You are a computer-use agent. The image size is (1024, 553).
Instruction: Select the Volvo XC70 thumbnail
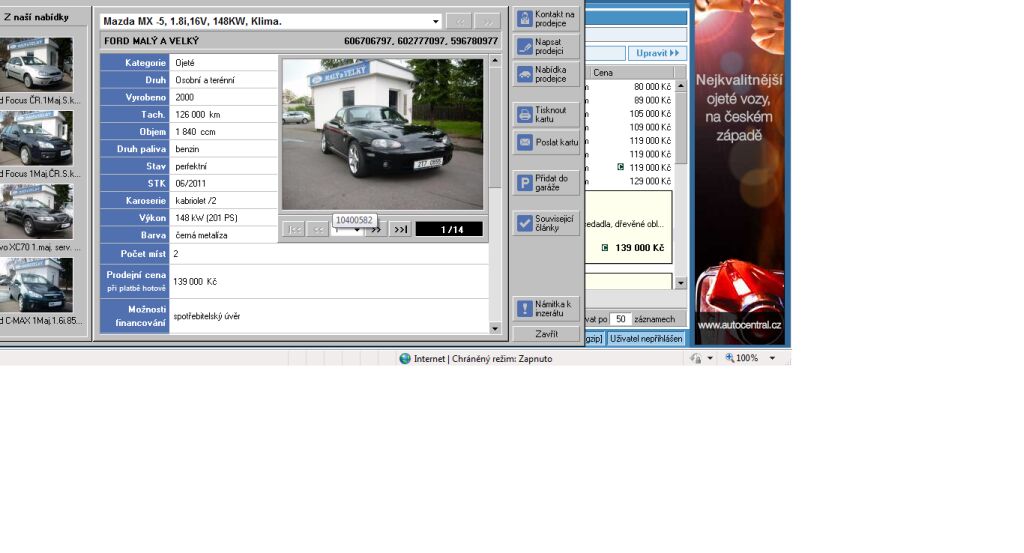pyautogui.click(x=36, y=212)
